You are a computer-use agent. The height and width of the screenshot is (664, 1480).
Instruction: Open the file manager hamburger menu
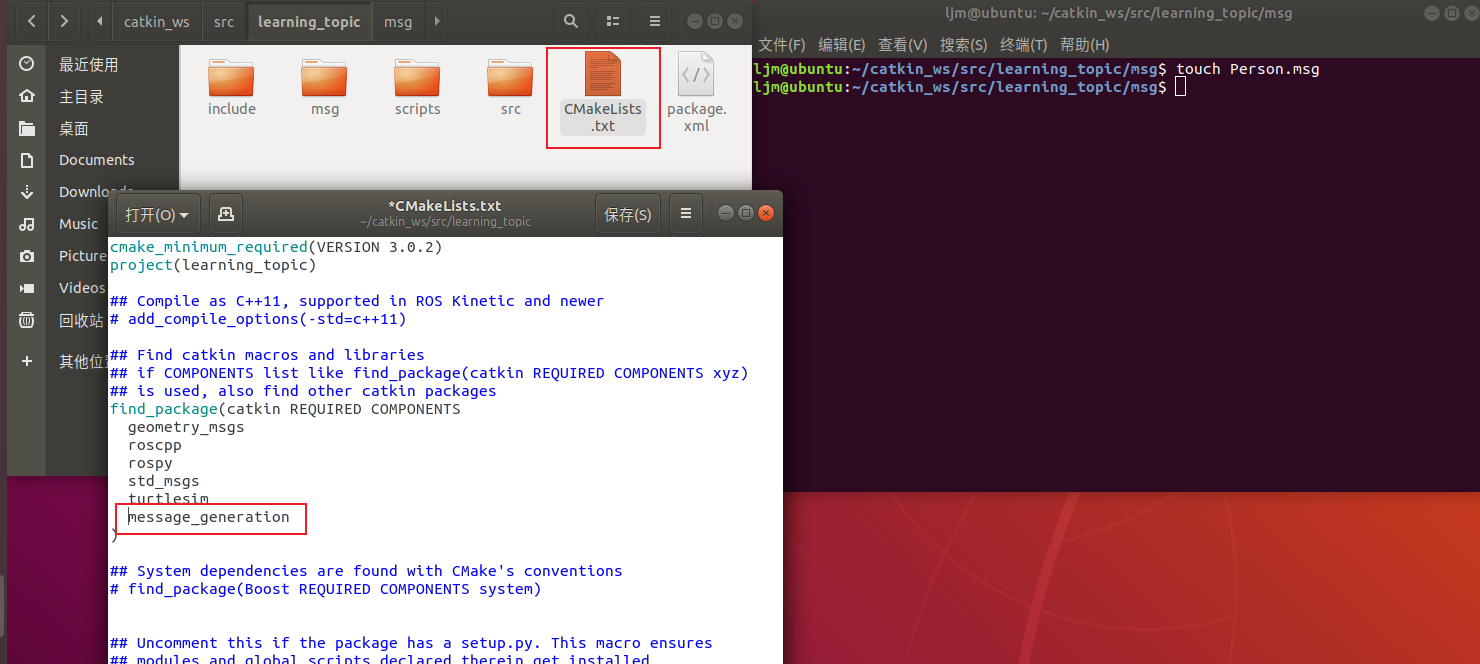[x=655, y=21]
